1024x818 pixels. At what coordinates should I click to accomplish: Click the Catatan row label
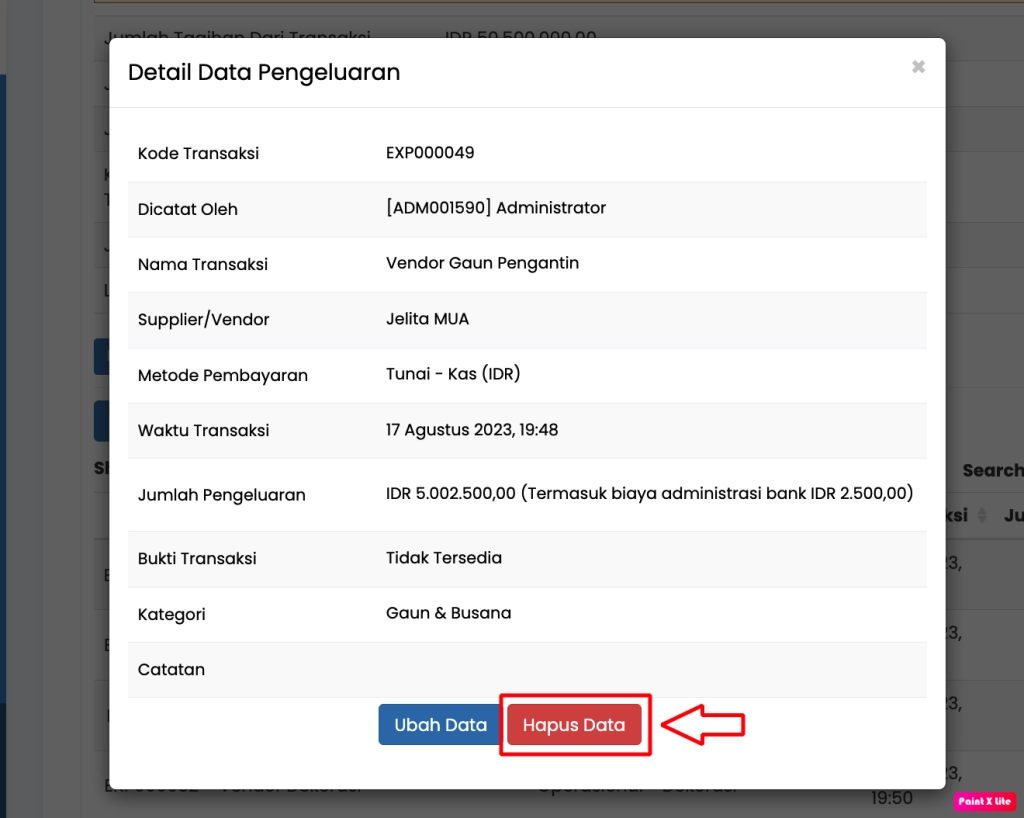171,669
